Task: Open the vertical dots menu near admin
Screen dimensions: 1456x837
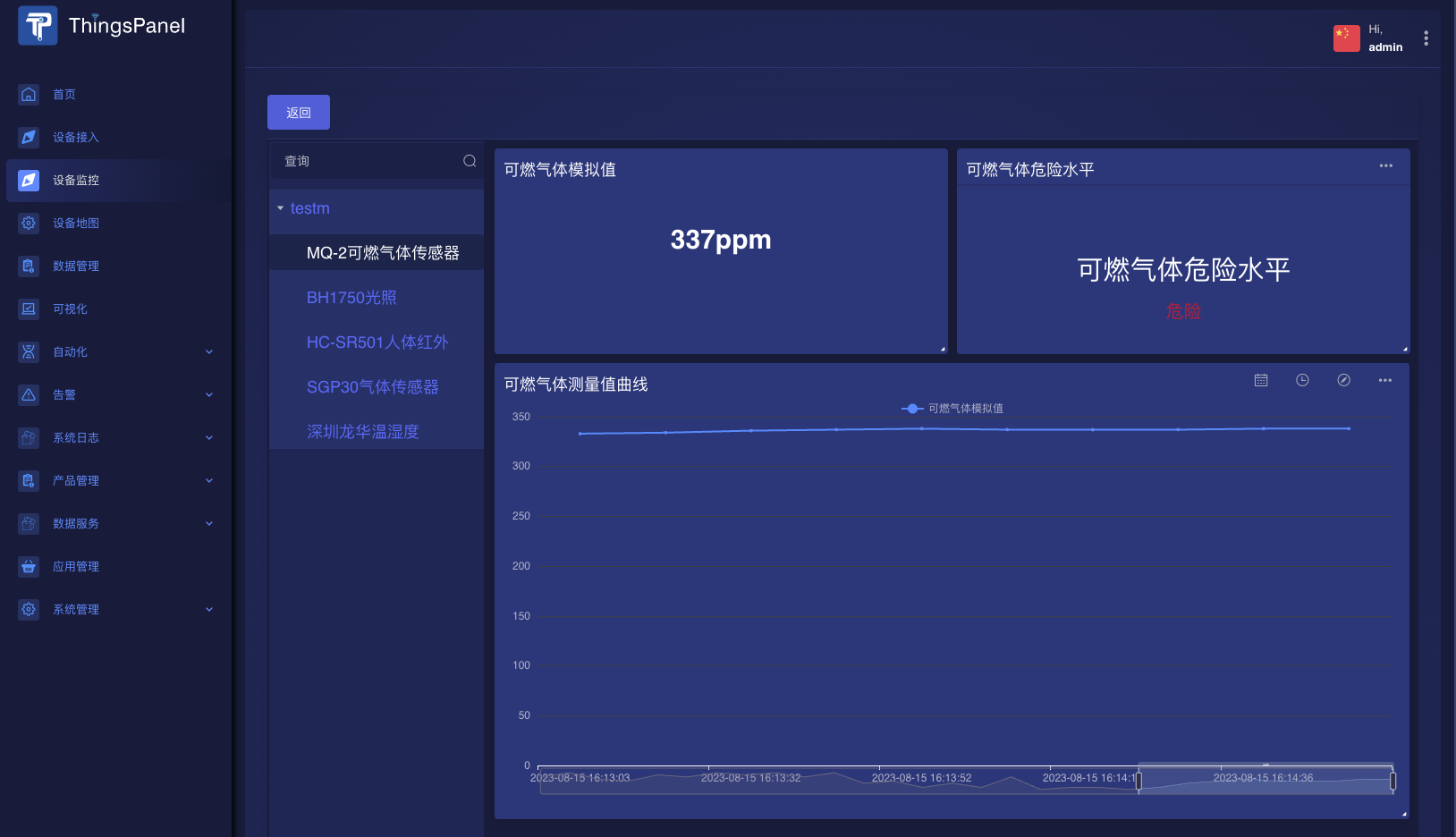Action: [x=1426, y=38]
